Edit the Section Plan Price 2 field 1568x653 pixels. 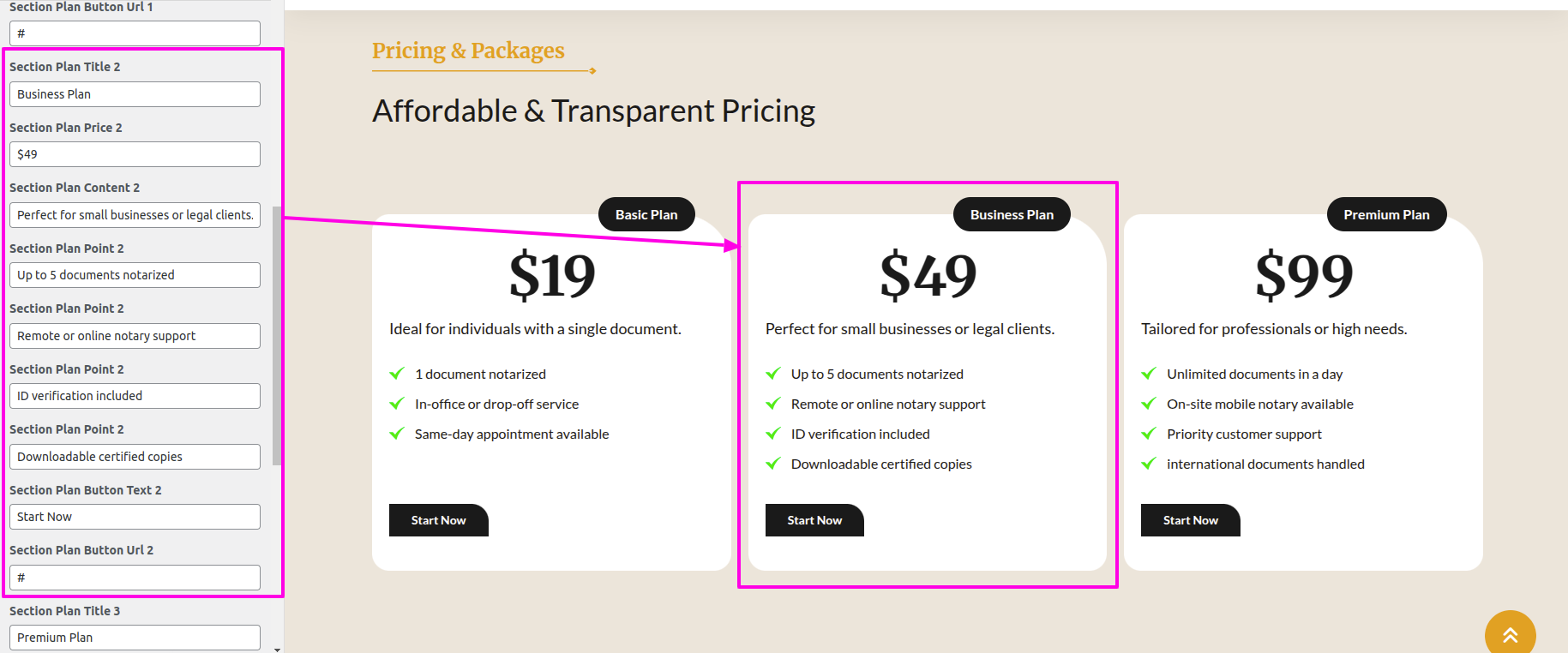[x=135, y=154]
